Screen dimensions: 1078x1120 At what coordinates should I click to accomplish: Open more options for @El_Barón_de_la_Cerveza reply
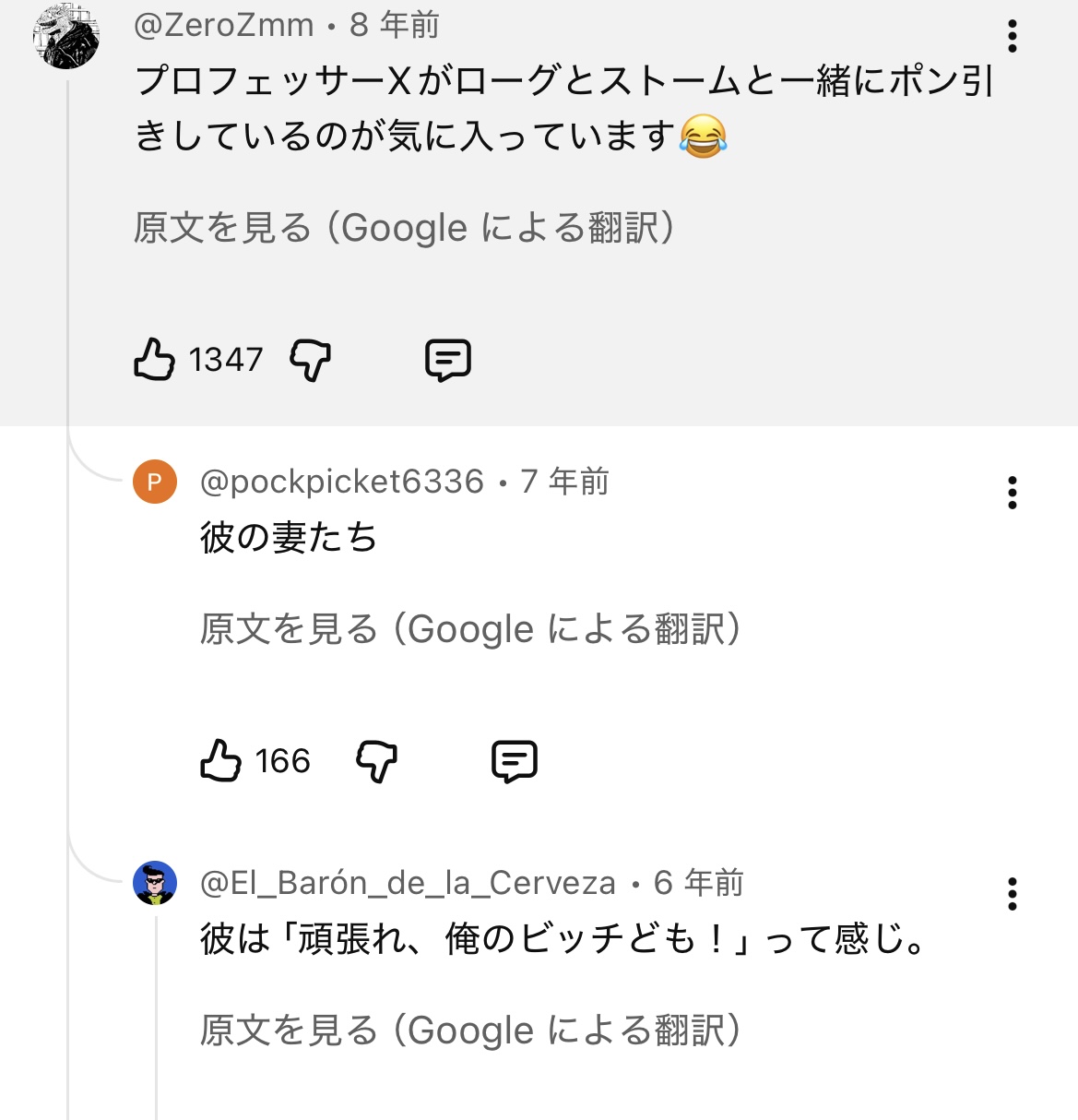(1012, 894)
